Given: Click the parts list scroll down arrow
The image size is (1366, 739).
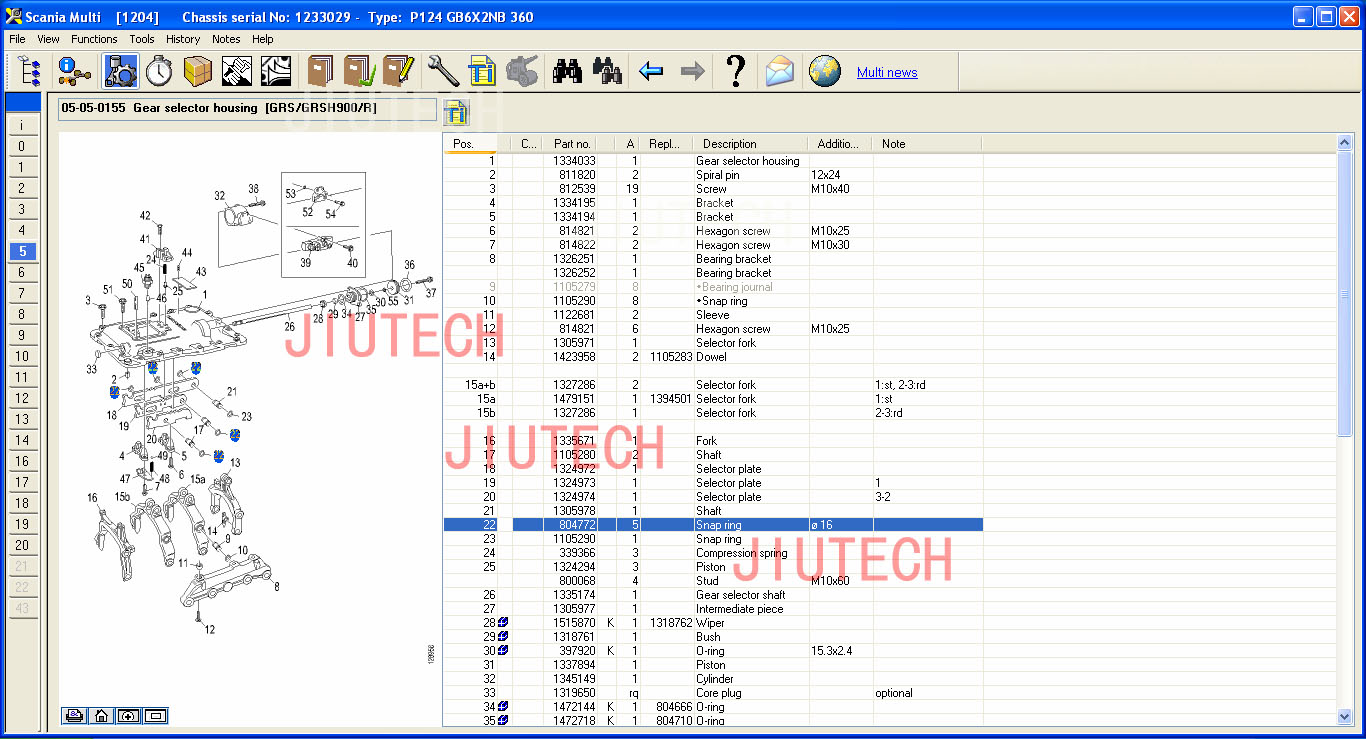Looking at the screenshot, I should 1344,717.
